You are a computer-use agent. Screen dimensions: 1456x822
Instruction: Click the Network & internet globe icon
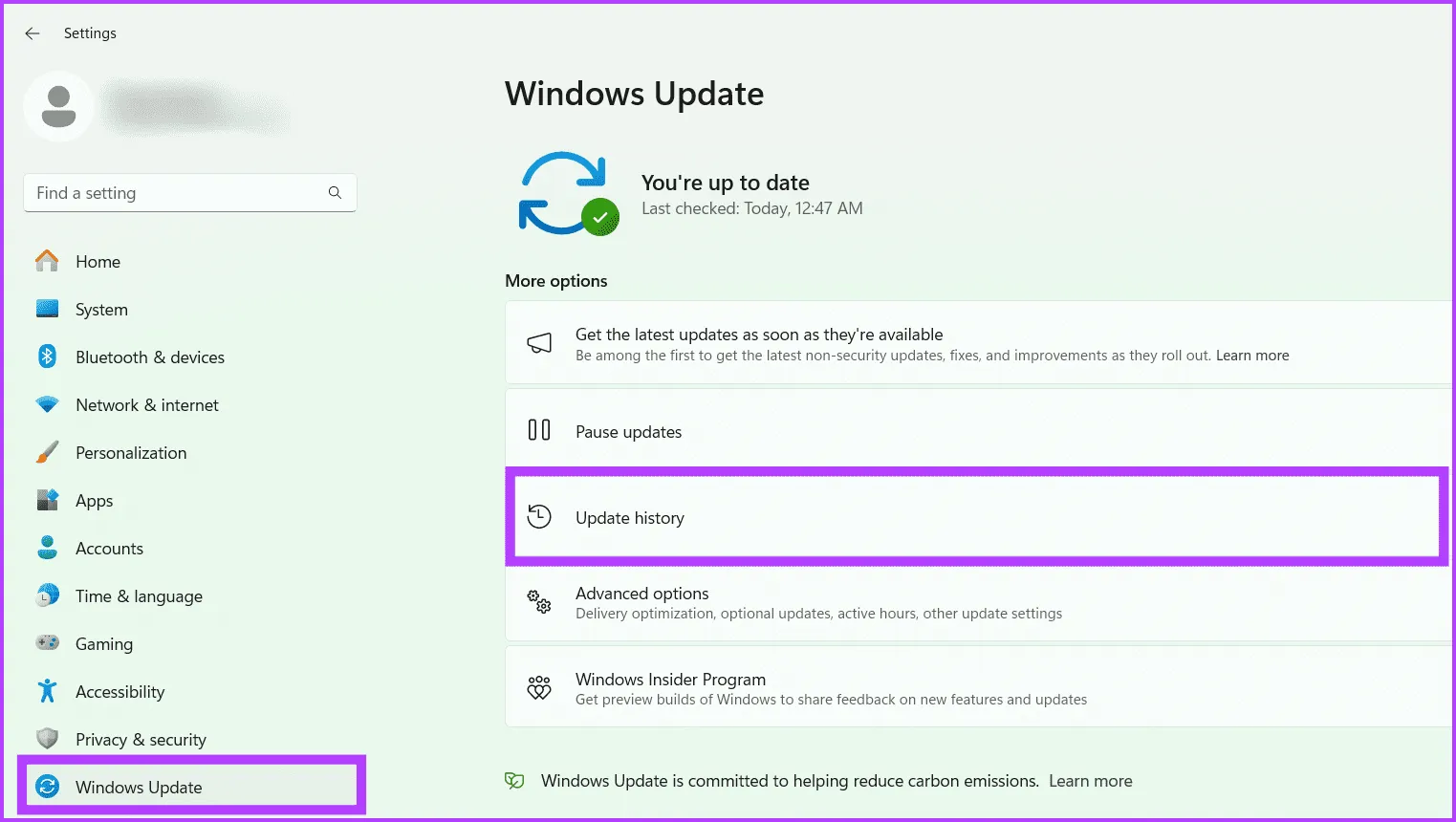[x=47, y=404]
